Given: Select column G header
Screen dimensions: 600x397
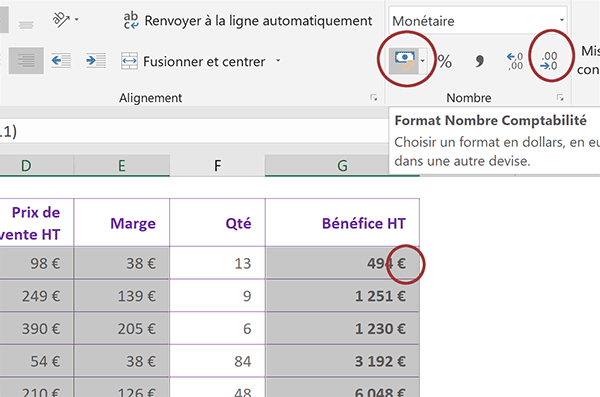Looking at the screenshot, I should click(342, 165).
